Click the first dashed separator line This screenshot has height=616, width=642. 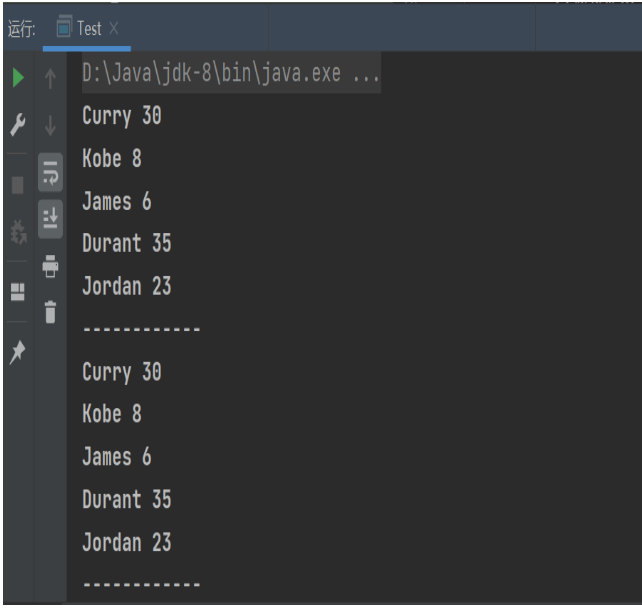(141, 329)
